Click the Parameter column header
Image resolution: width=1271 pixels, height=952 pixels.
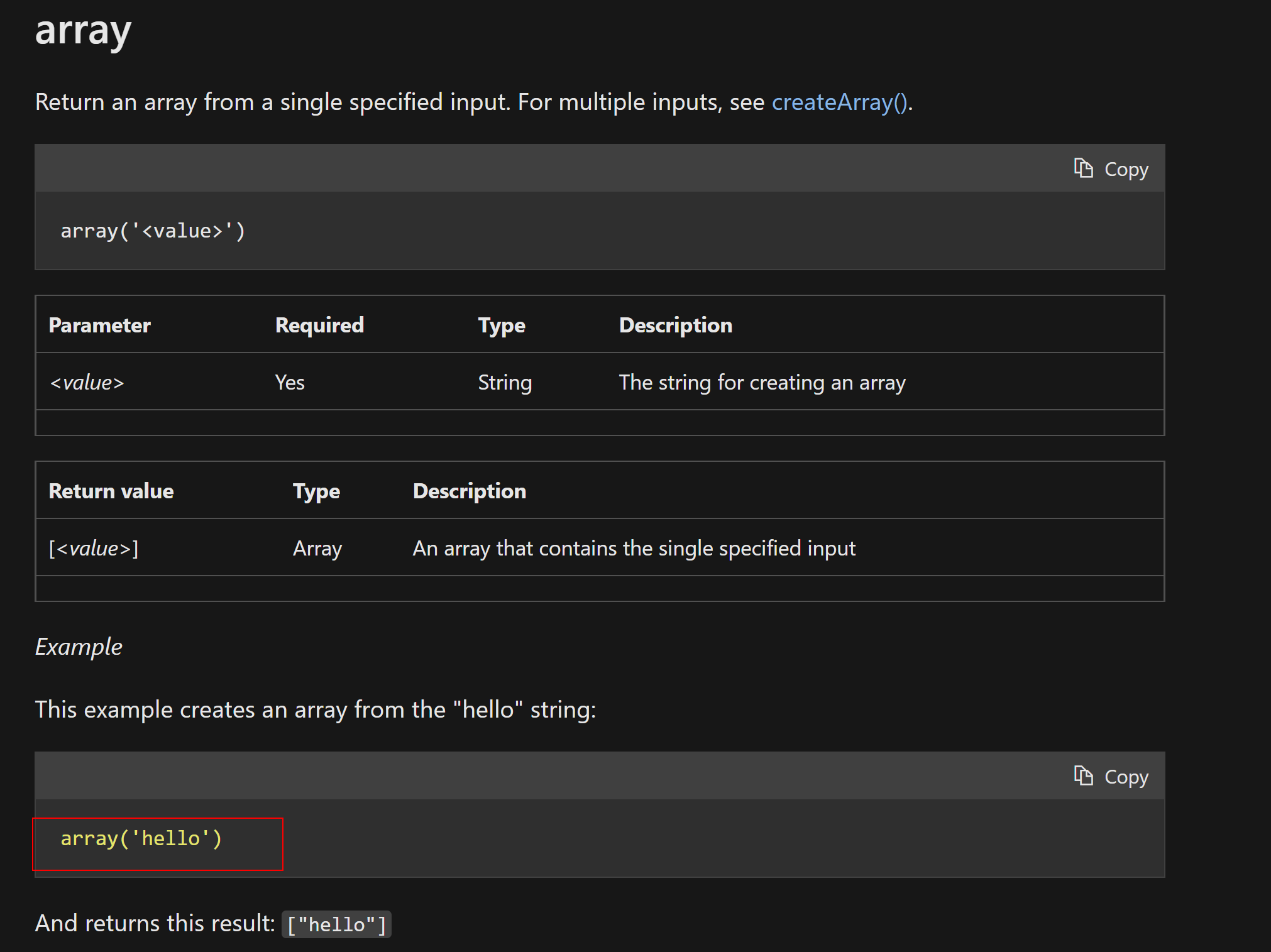tap(99, 325)
